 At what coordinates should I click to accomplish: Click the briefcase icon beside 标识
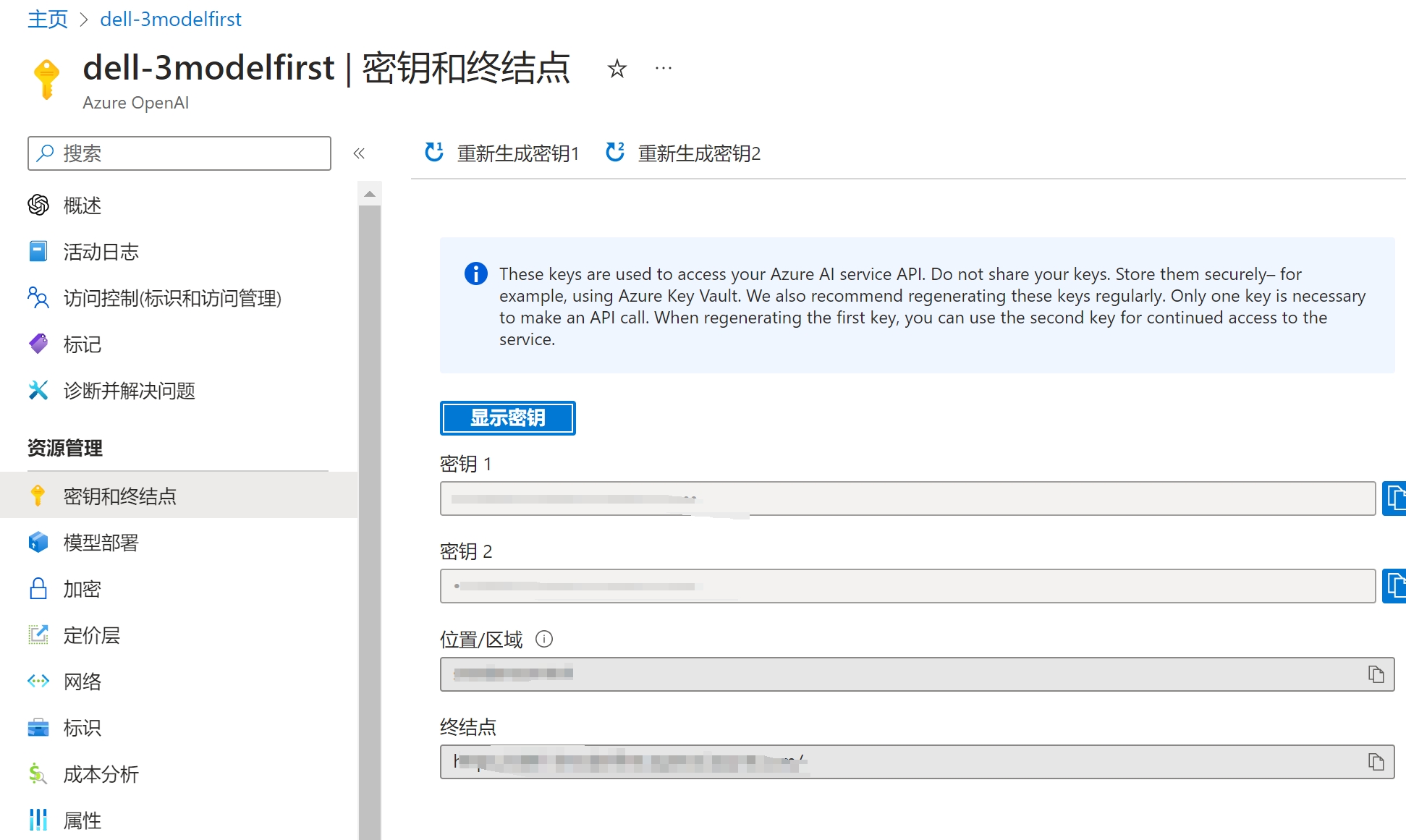coord(38,728)
